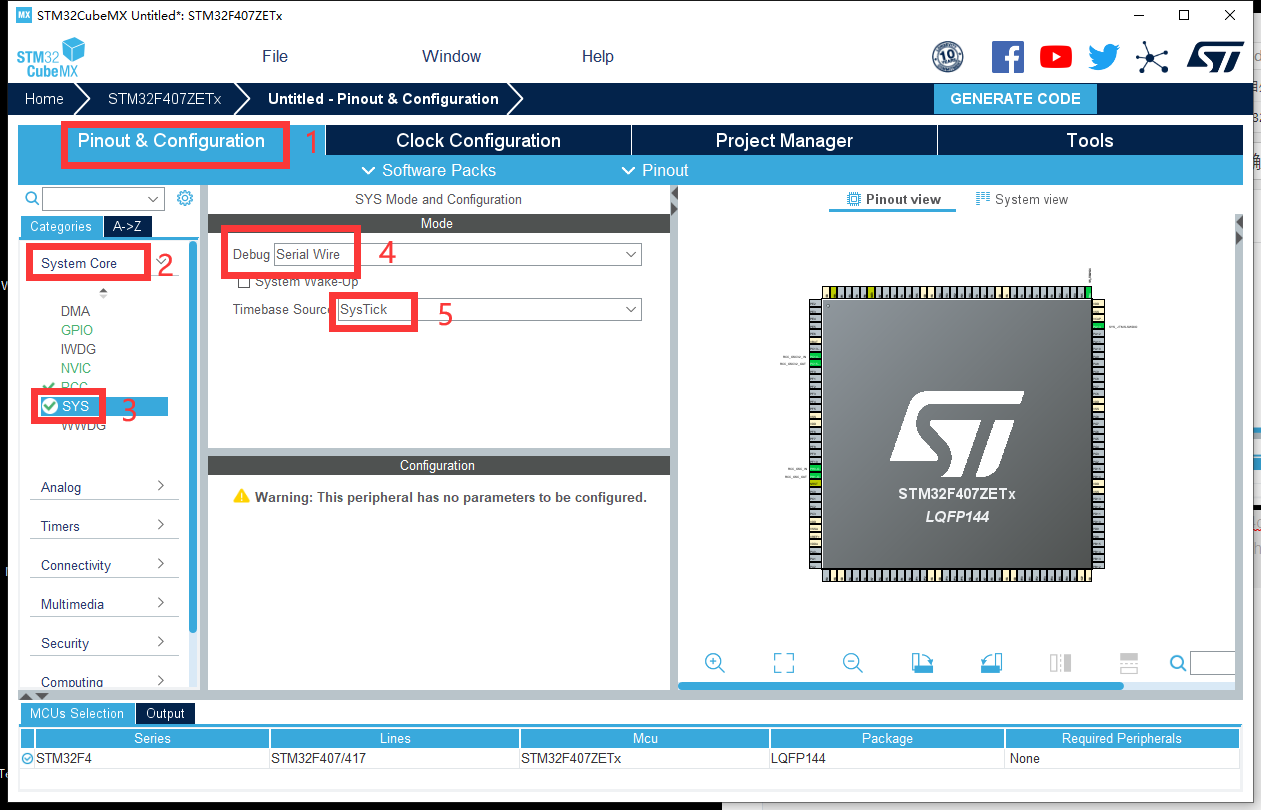The height and width of the screenshot is (810, 1261).
Task: Select DMA in System Core list
Action: 75,311
